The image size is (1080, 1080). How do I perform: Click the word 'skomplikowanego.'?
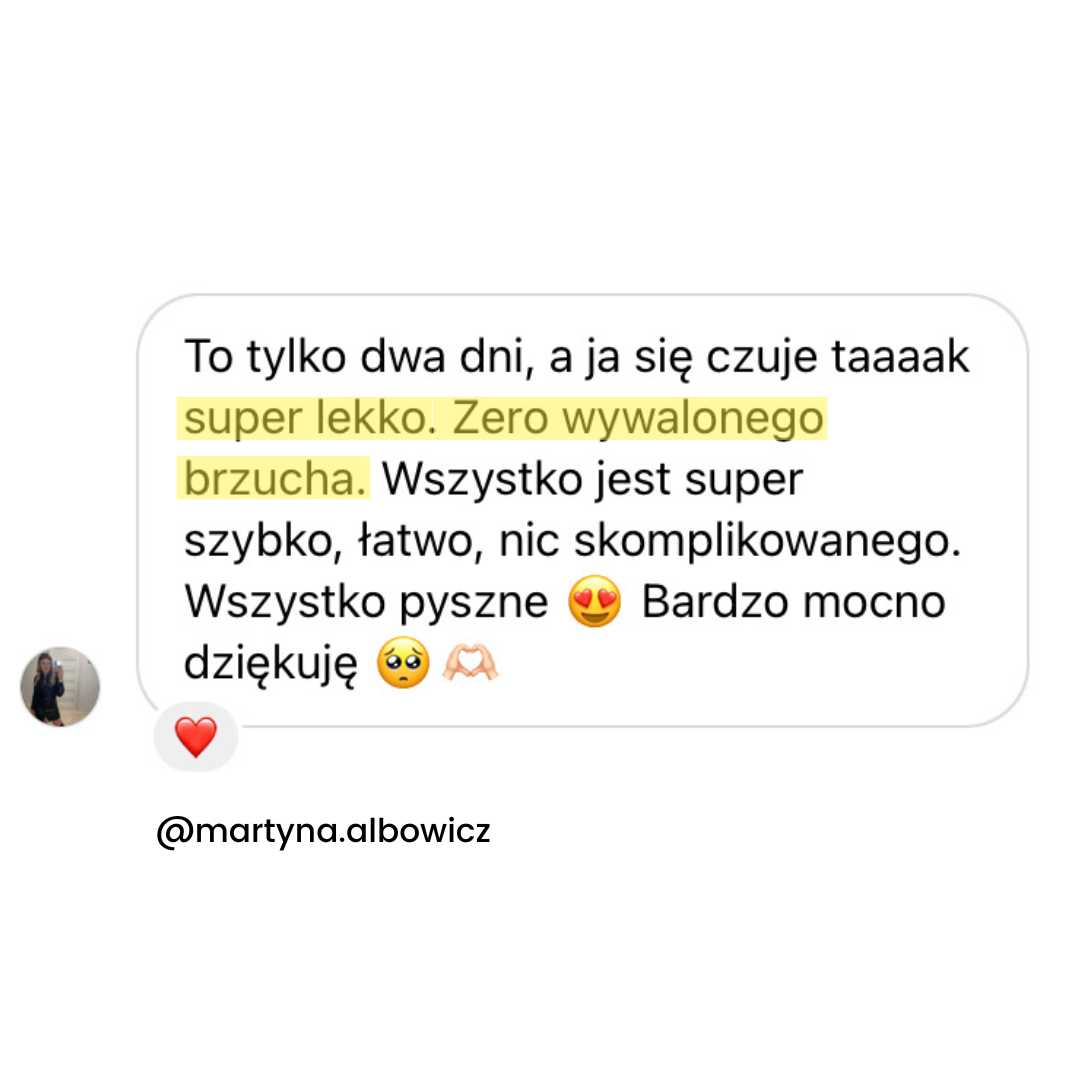pyautogui.click(x=767, y=541)
